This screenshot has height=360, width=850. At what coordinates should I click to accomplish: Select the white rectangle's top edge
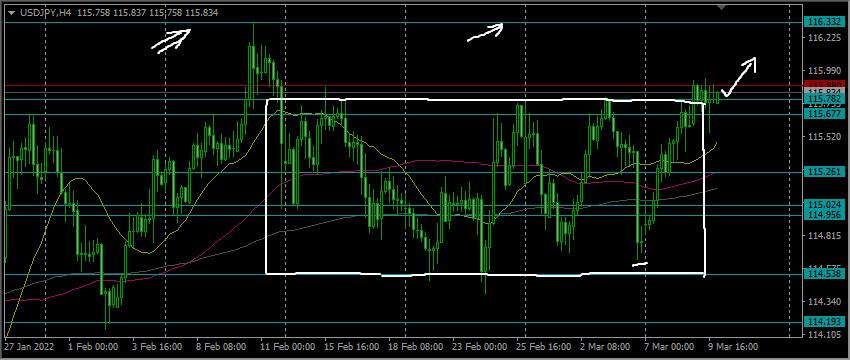coord(485,100)
